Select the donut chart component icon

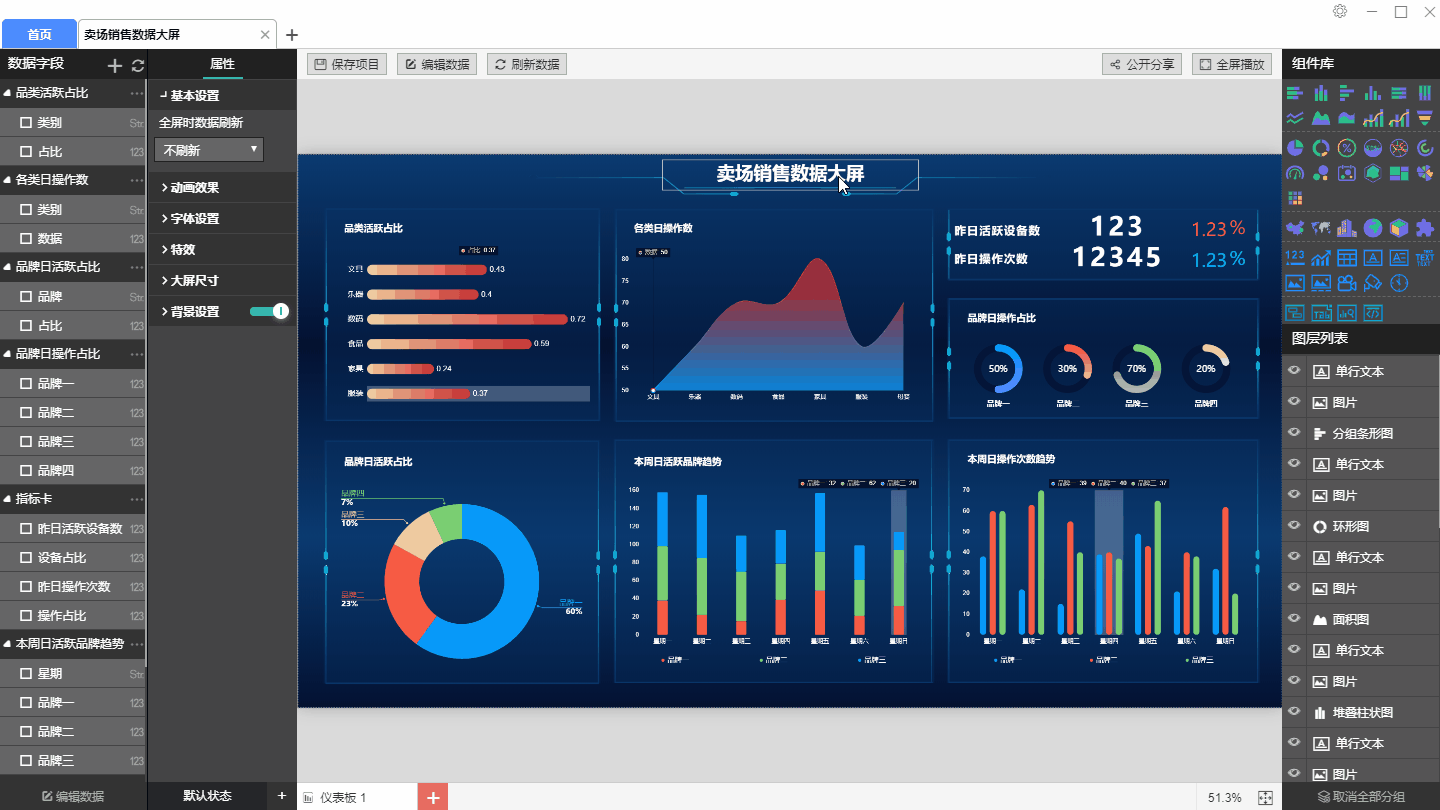(1321, 148)
